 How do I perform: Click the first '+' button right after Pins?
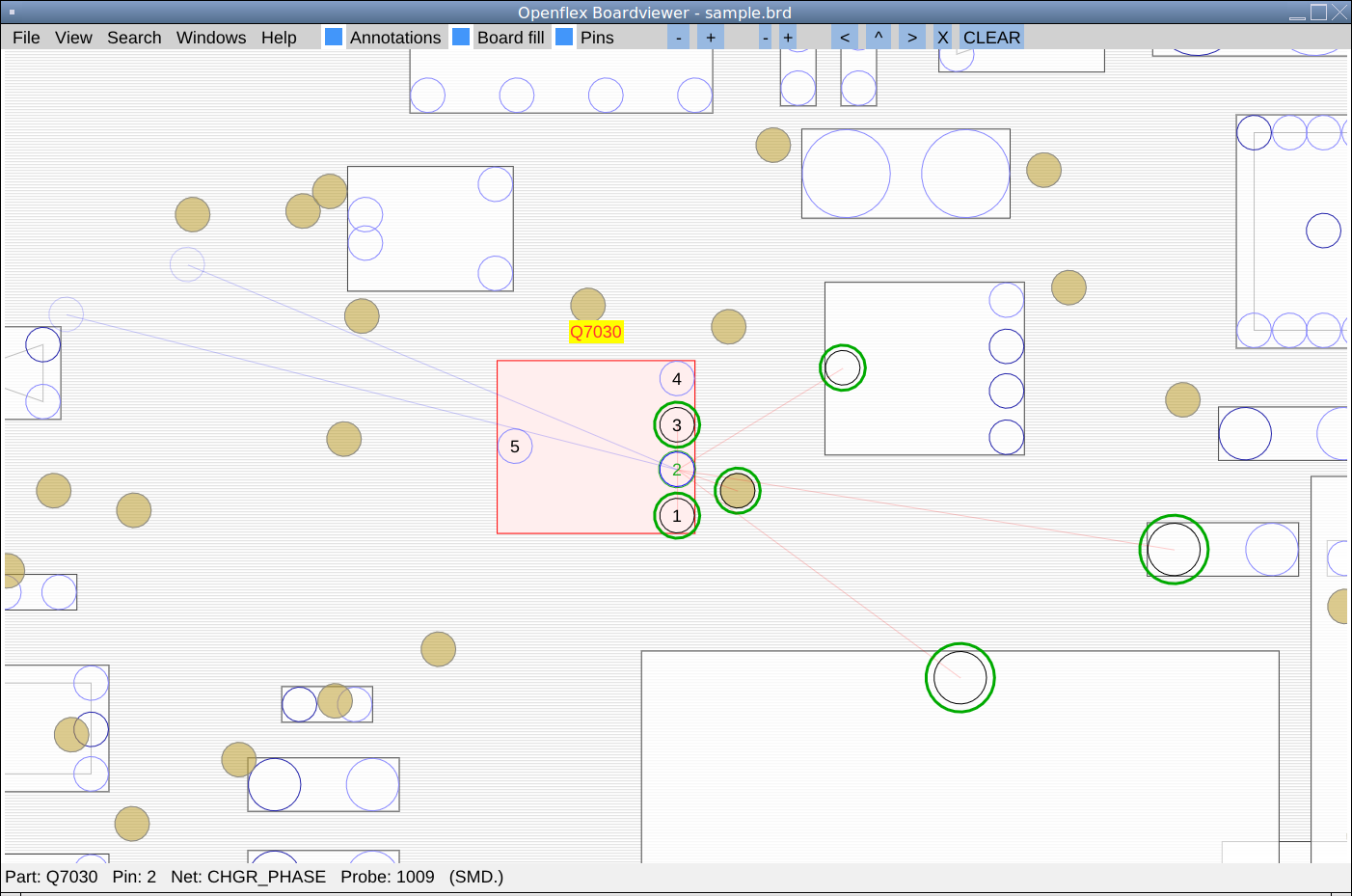(x=711, y=38)
